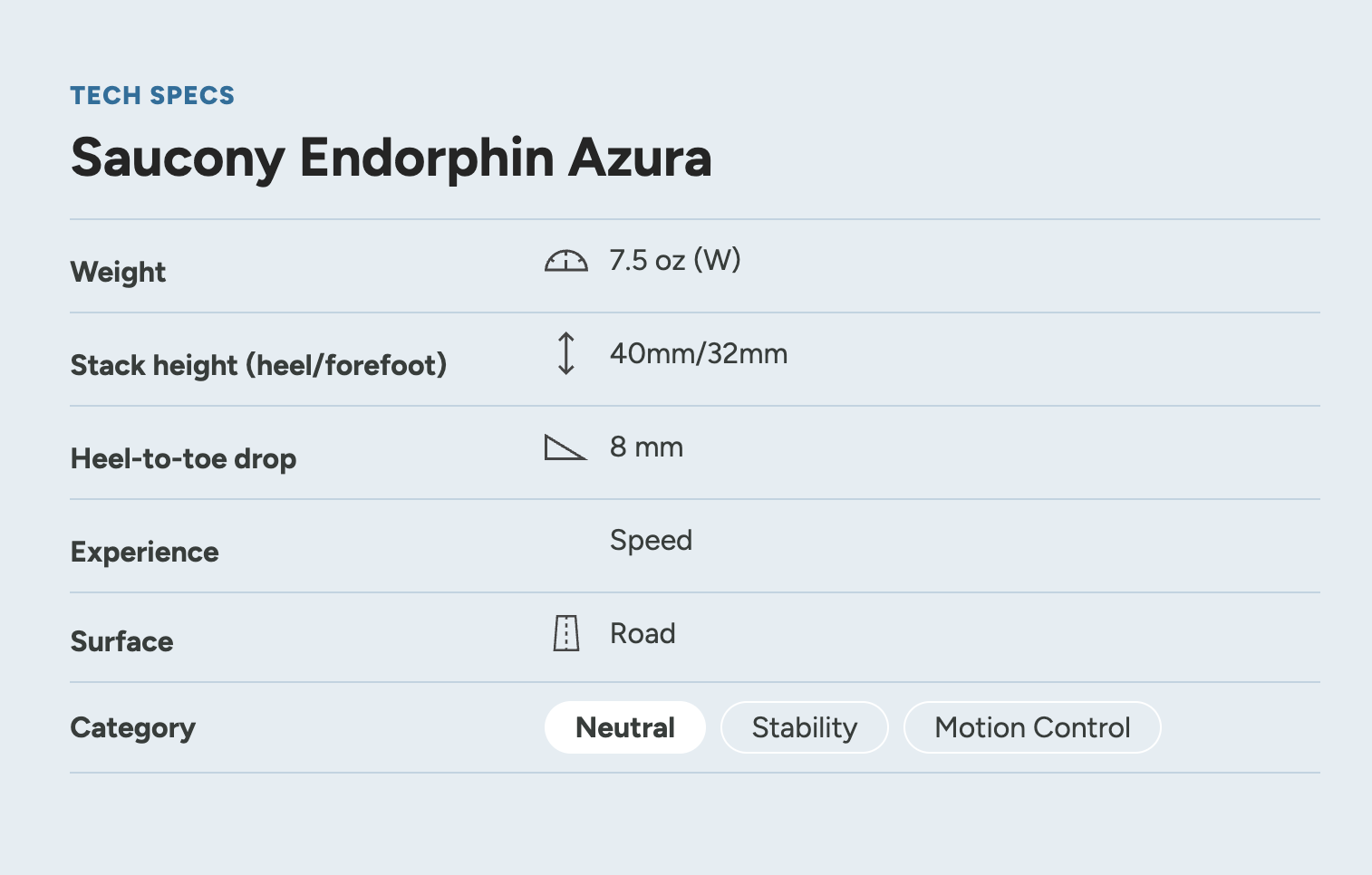
Task: Click the Category row label
Action: pyautogui.click(x=133, y=727)
